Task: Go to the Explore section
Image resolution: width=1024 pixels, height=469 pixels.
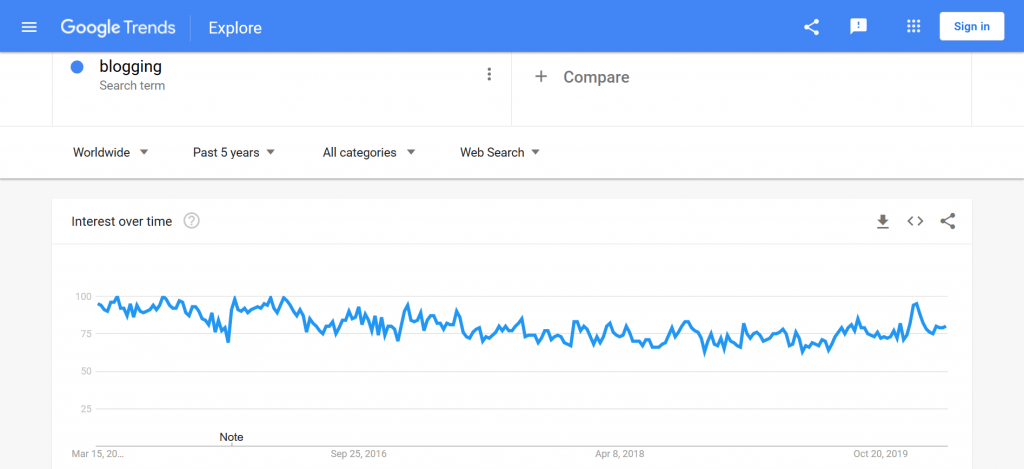Action: tap(235, 28)
